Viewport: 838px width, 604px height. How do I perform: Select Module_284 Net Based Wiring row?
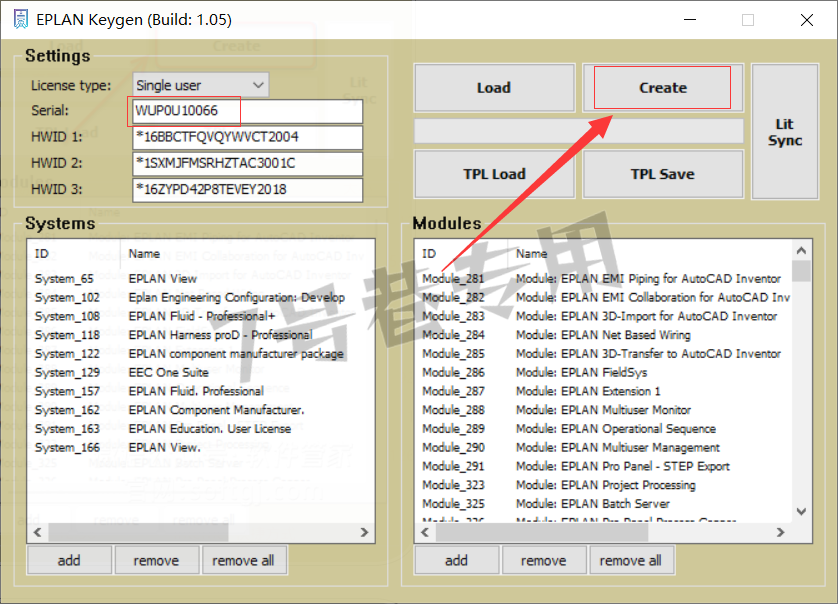click(603, 335)
